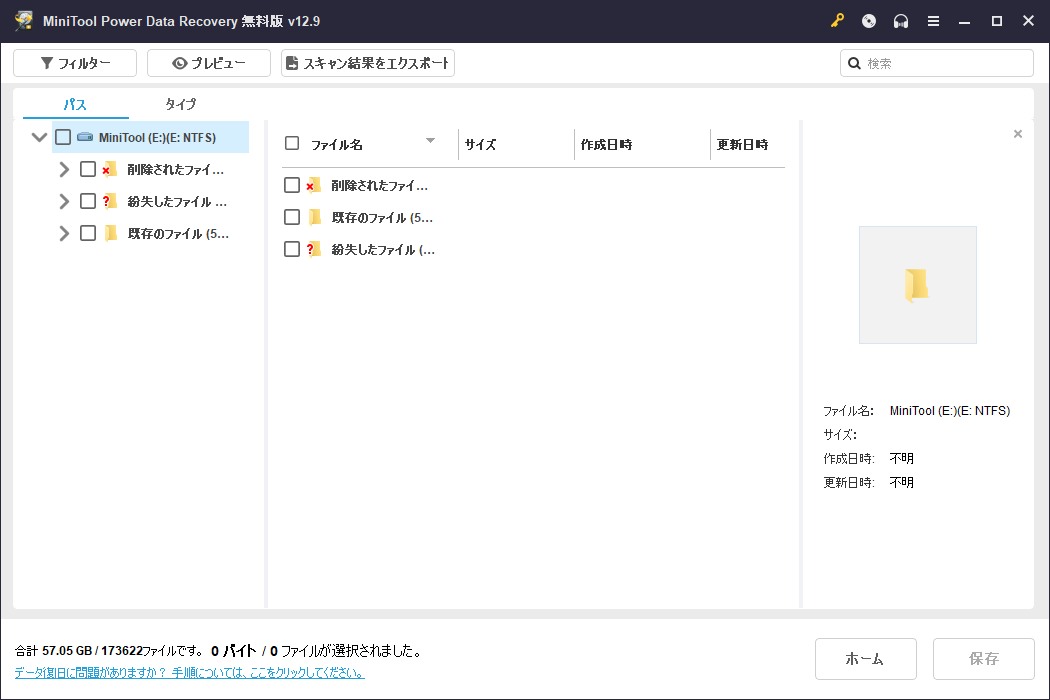Open the hamburger menu icon

click(x=933, y=21)
